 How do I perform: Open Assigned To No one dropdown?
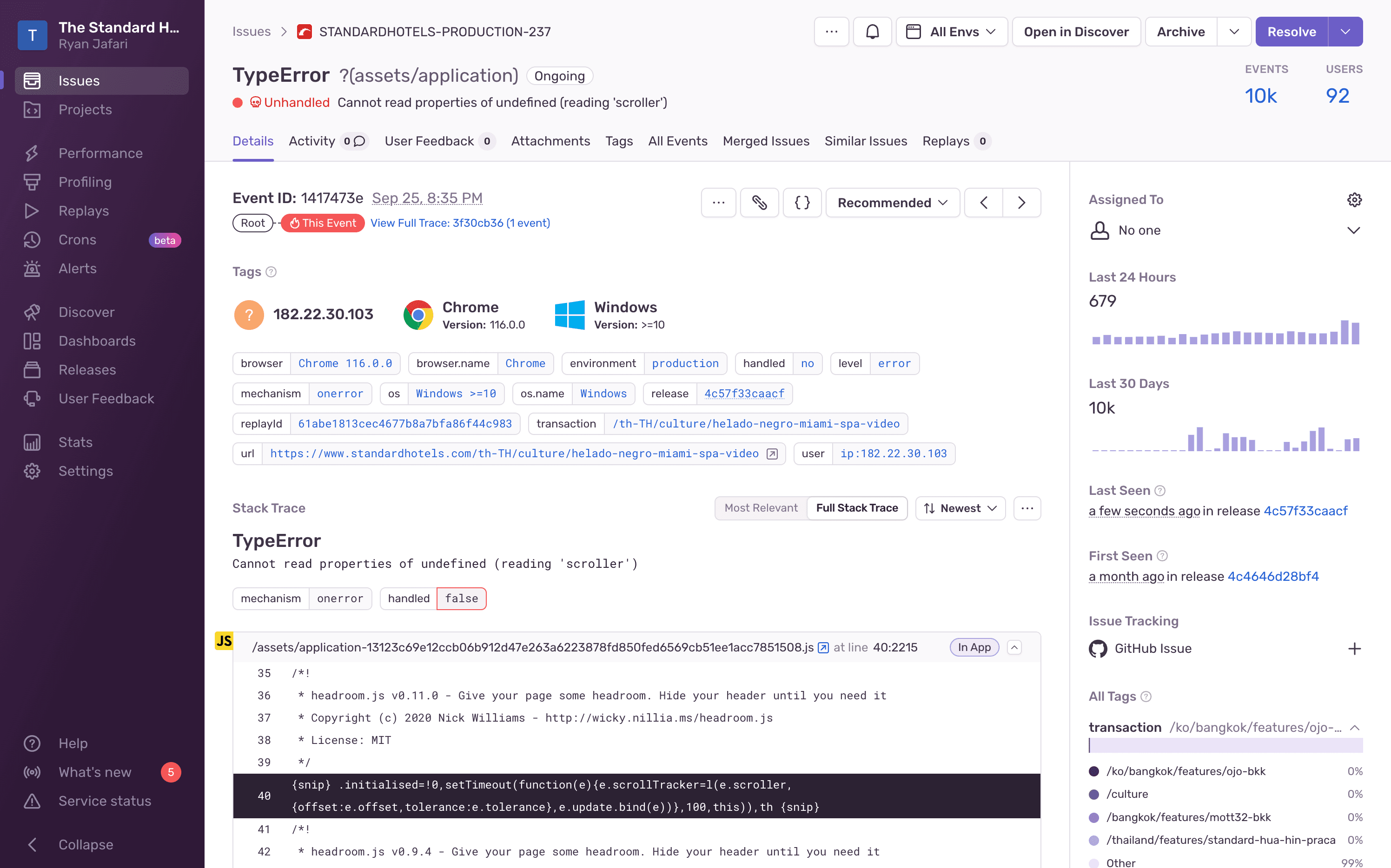click(x=1225, y=230)
